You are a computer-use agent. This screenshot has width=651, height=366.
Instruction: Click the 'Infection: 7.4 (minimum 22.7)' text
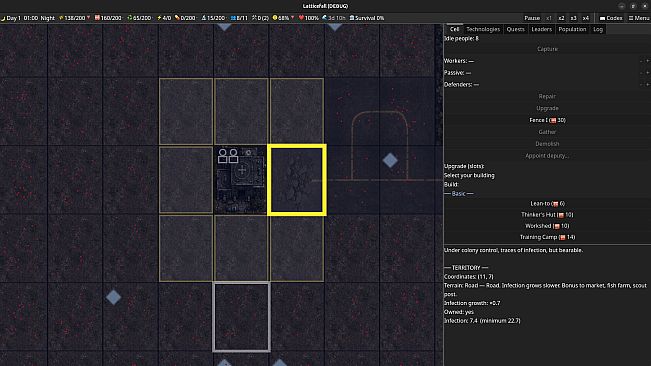coord(482,320)
